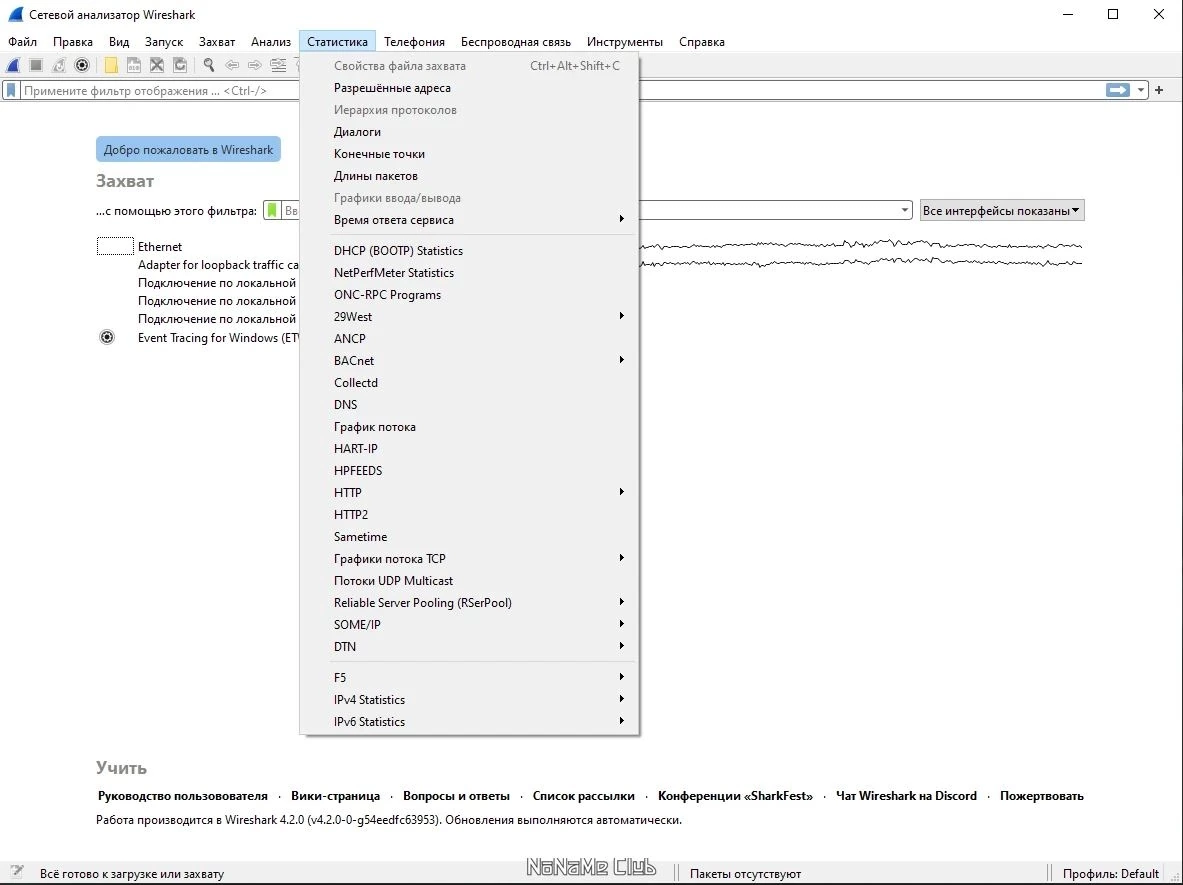Click the green capture filter bookmark icon

[x=272, y=210]
